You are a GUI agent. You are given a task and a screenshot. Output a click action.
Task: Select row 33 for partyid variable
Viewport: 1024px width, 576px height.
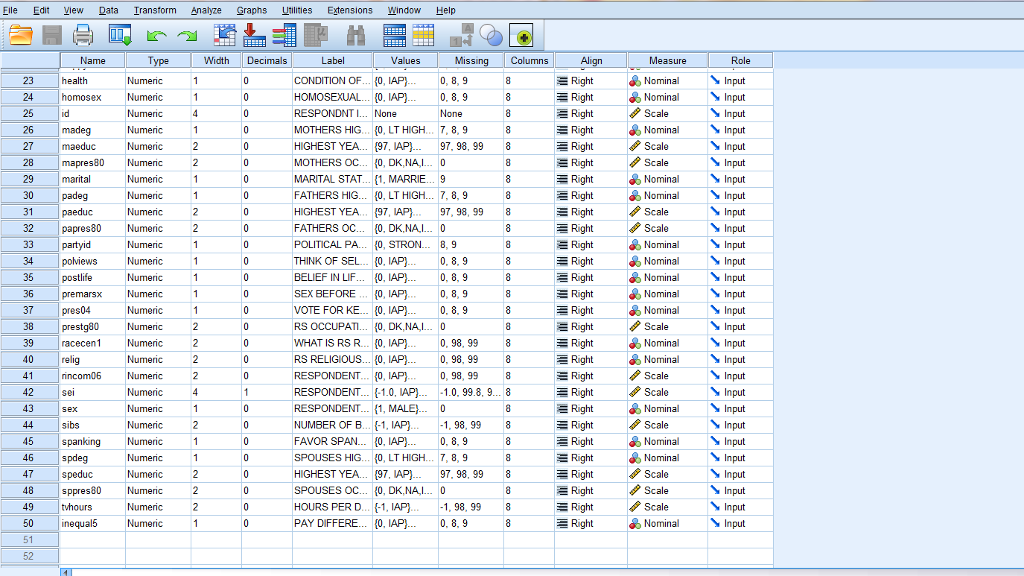click(x=27, y=244)
